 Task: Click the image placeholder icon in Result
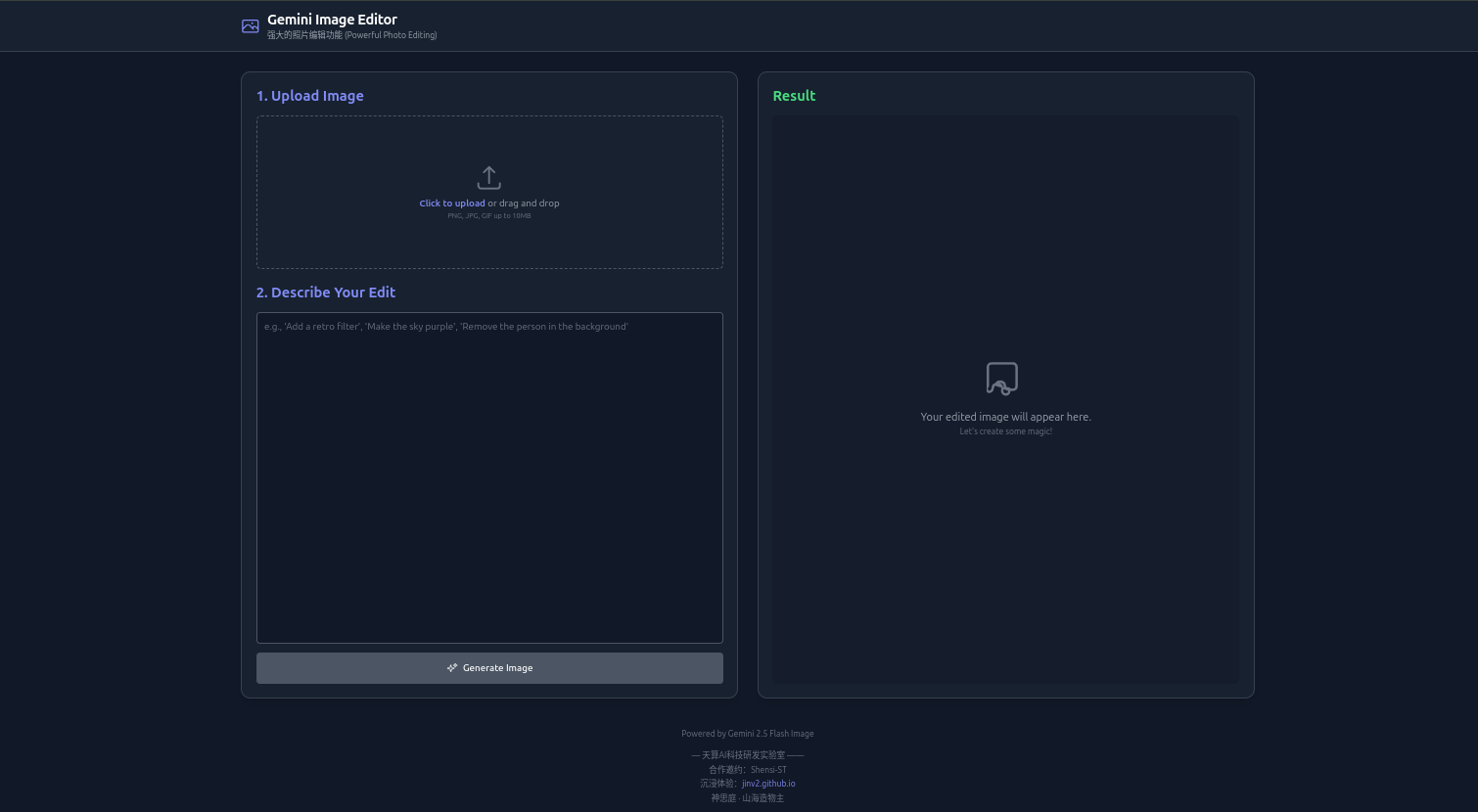click(x=1002, y=379)
